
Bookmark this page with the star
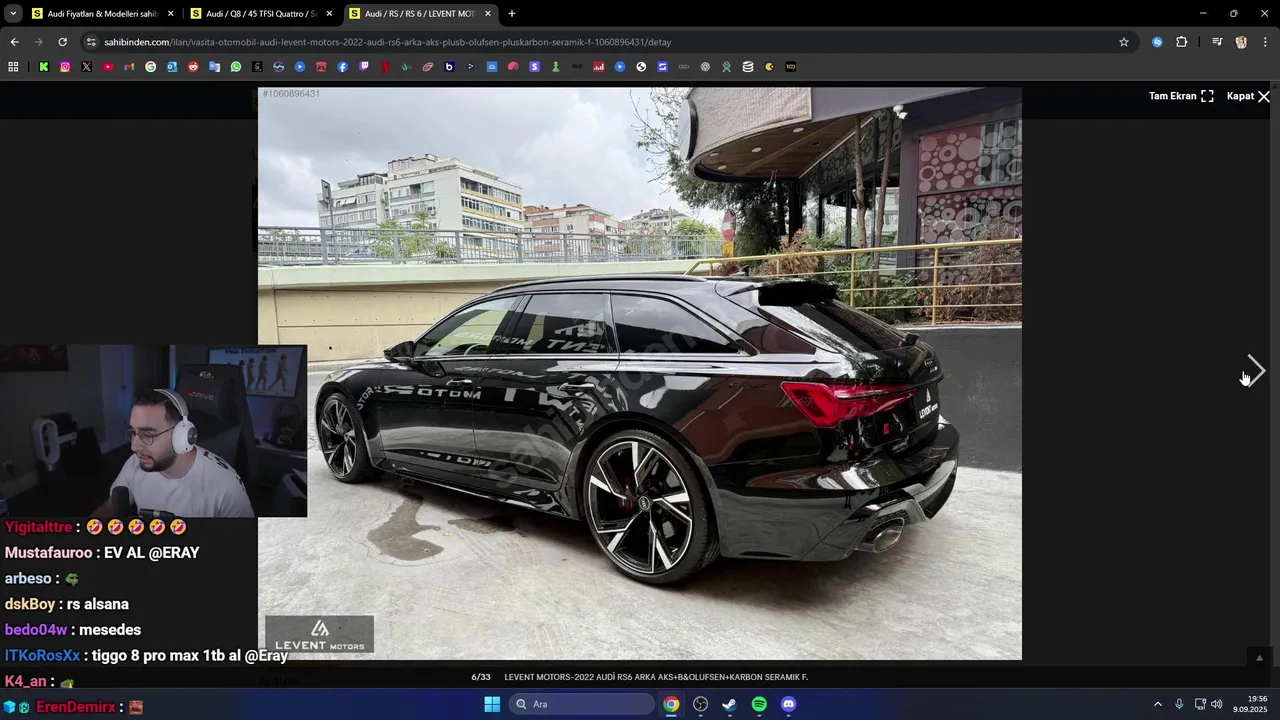[1124, 42]
